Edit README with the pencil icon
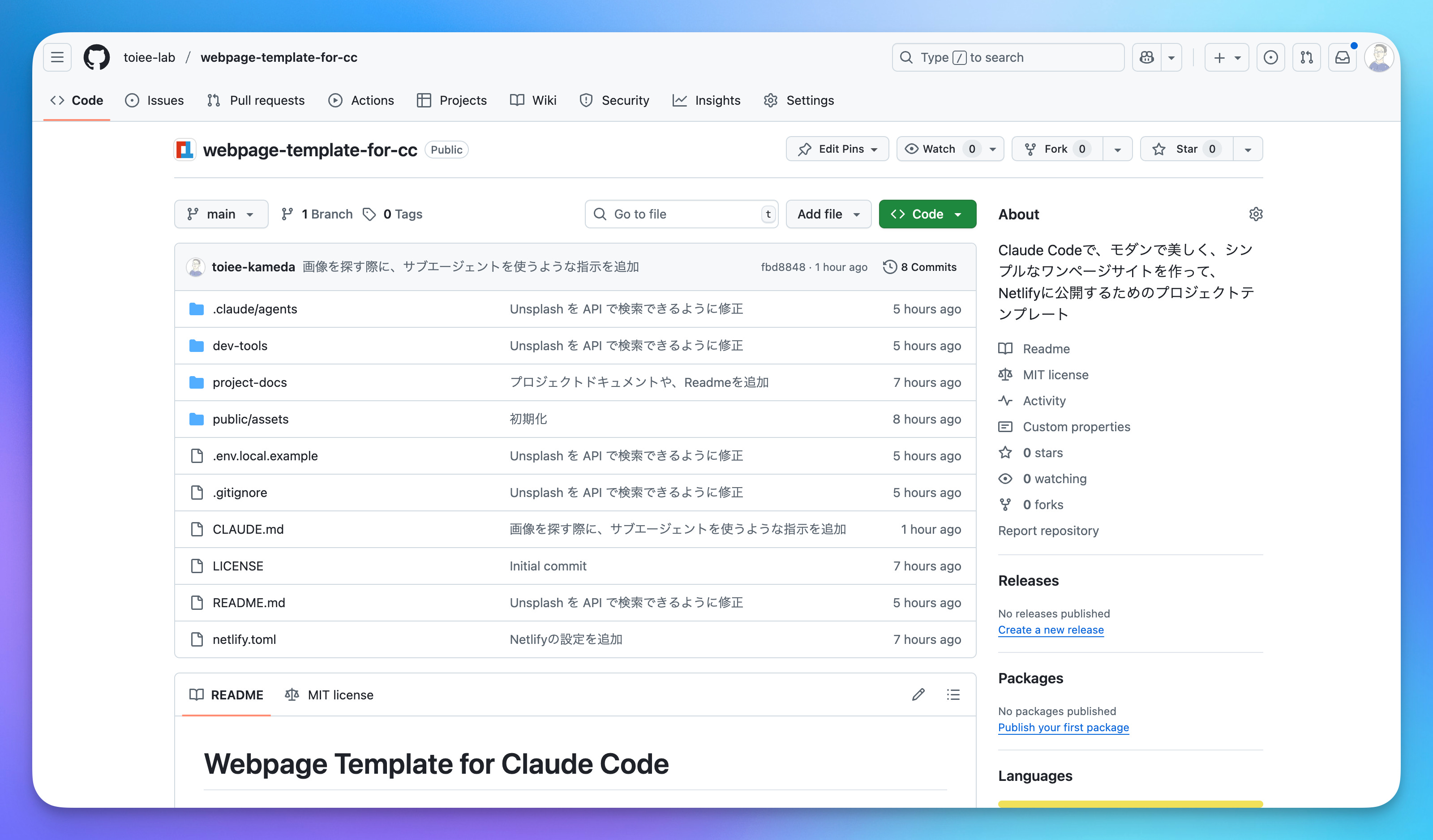The image size is (1433, 840). [918, 694]
